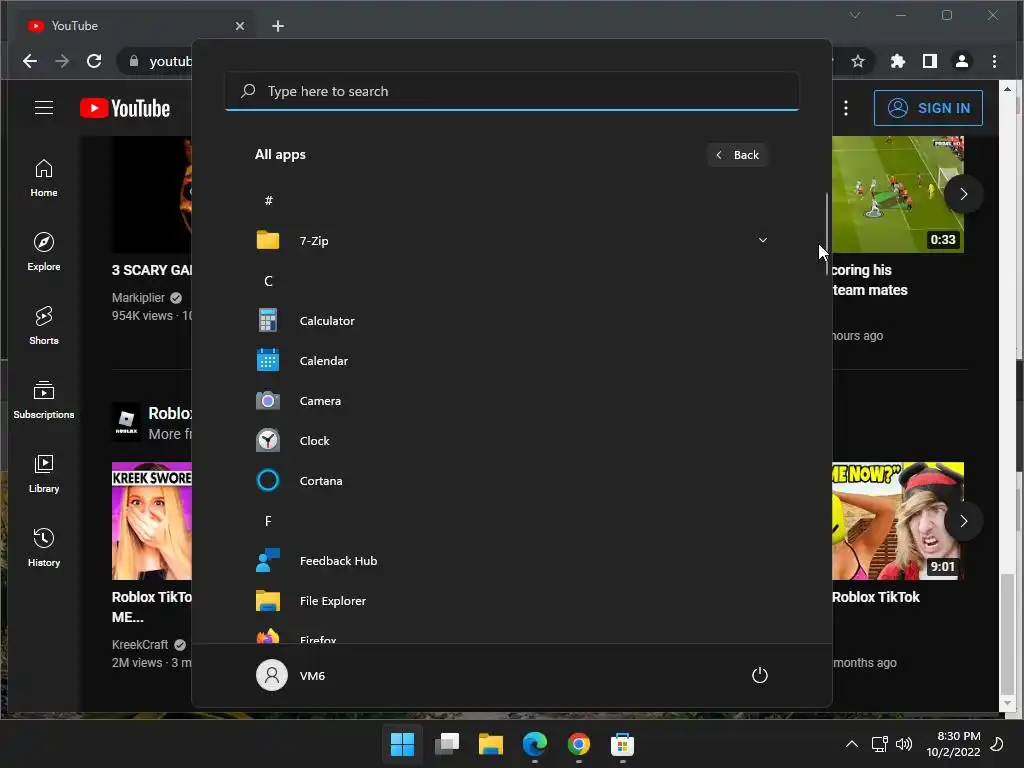The image size is (1024, 768).
Task: Open the volume control in the tray
Action: pos(904,744)
